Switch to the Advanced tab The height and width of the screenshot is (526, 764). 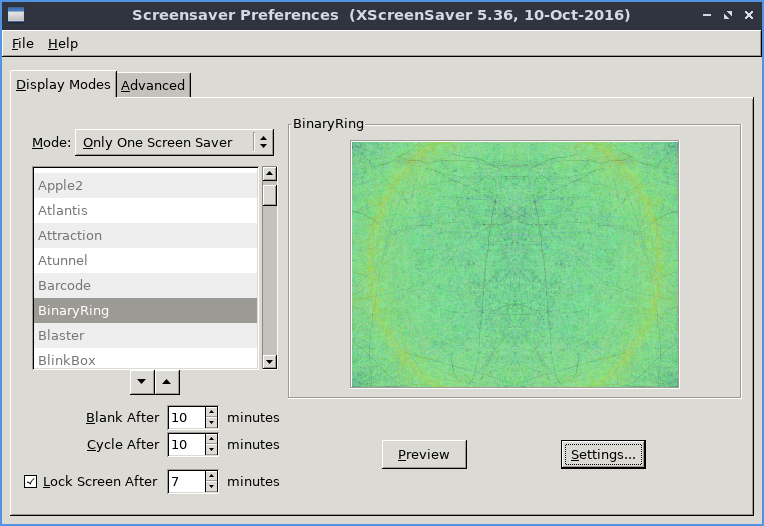[153, 85]
